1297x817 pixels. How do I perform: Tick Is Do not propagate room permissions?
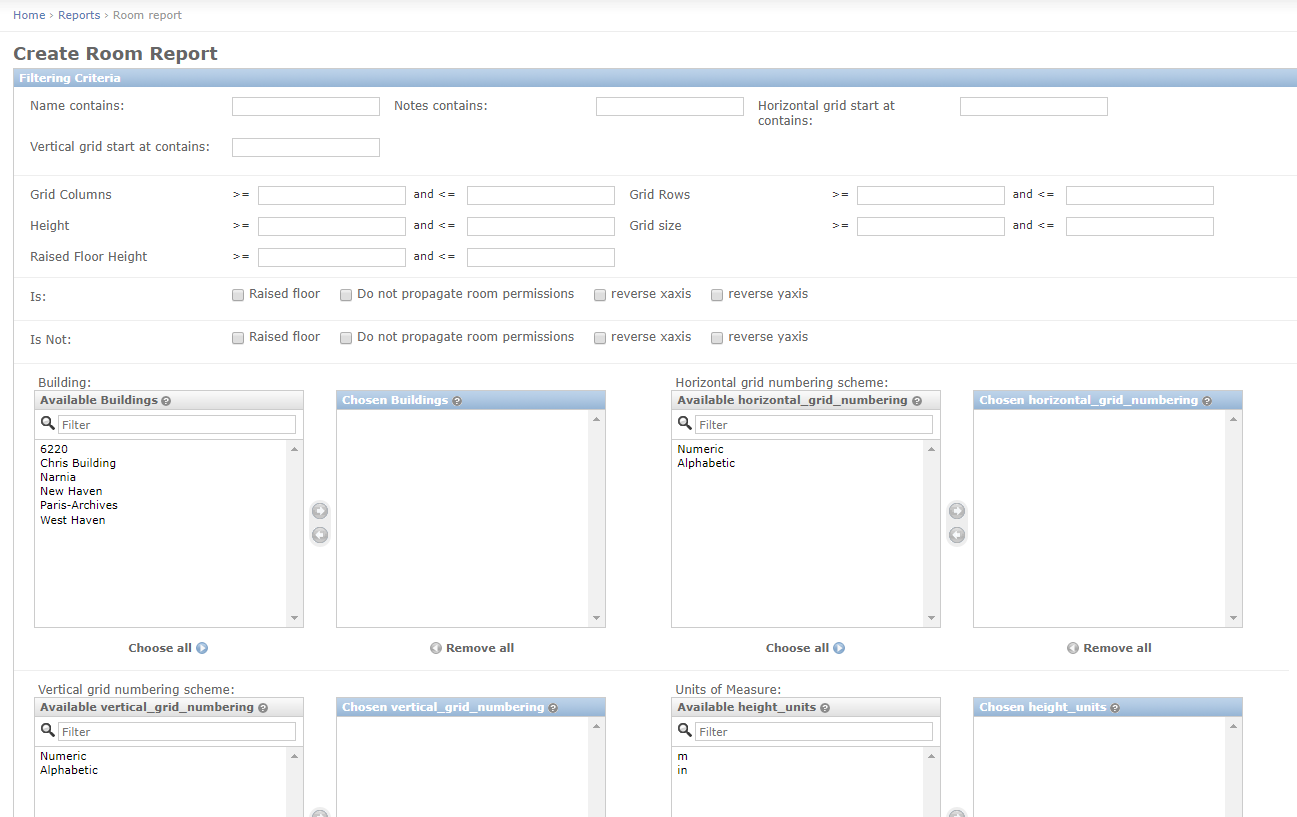tap(346, 295)
